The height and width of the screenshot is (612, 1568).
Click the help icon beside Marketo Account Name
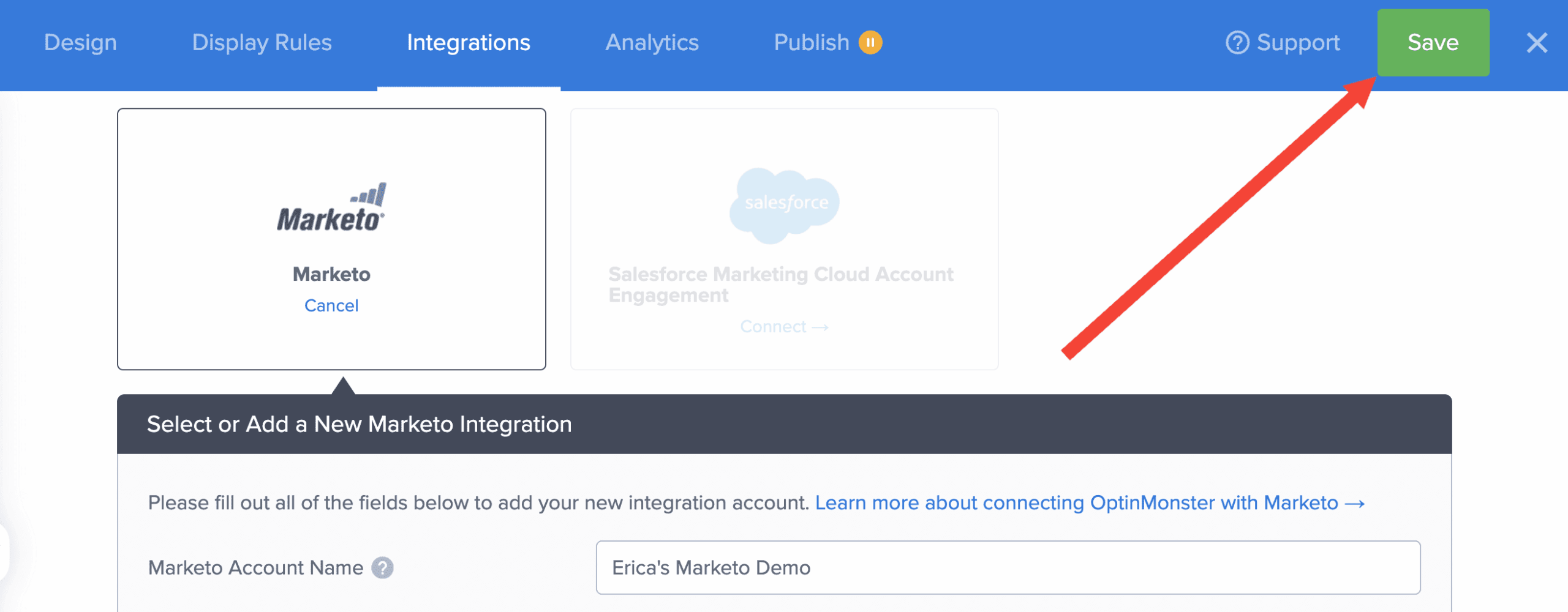[383, 568]
